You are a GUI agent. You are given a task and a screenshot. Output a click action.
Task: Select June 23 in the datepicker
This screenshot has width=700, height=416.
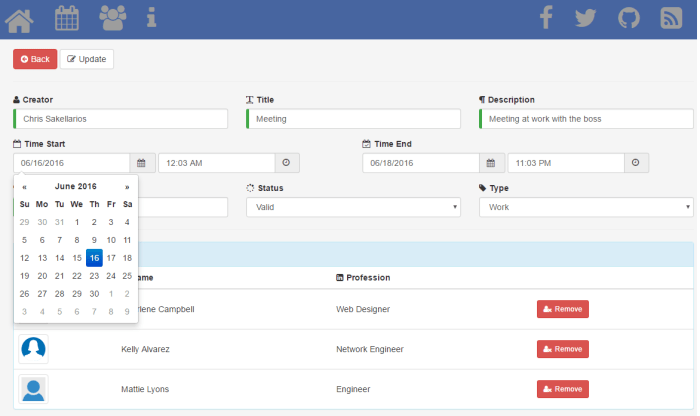[93, 276]
